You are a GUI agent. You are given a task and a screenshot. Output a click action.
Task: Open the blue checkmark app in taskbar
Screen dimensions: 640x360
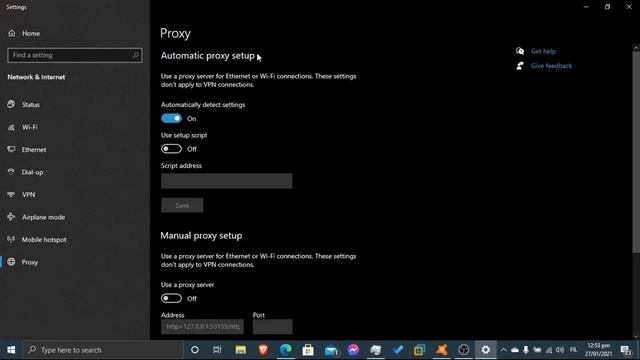pyautogui.click(x=398, y=350)
